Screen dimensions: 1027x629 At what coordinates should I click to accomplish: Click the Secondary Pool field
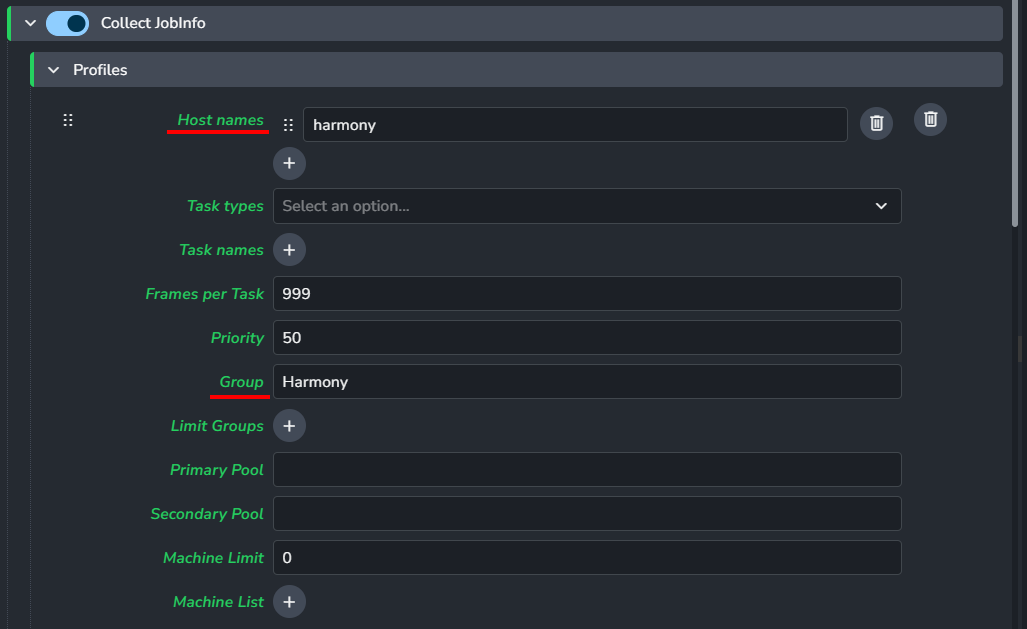point(587,513)
